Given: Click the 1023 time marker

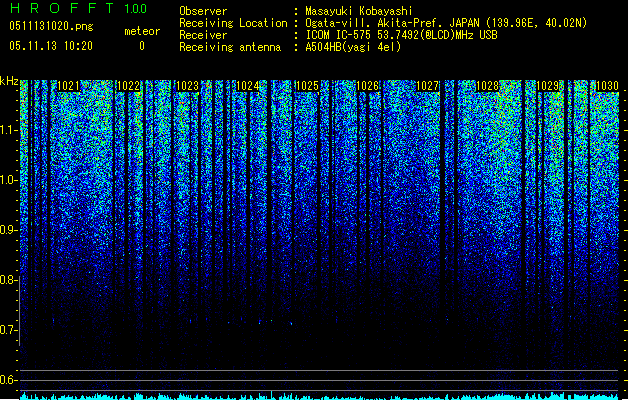Looking at the screenshot, I should [188, 86].
